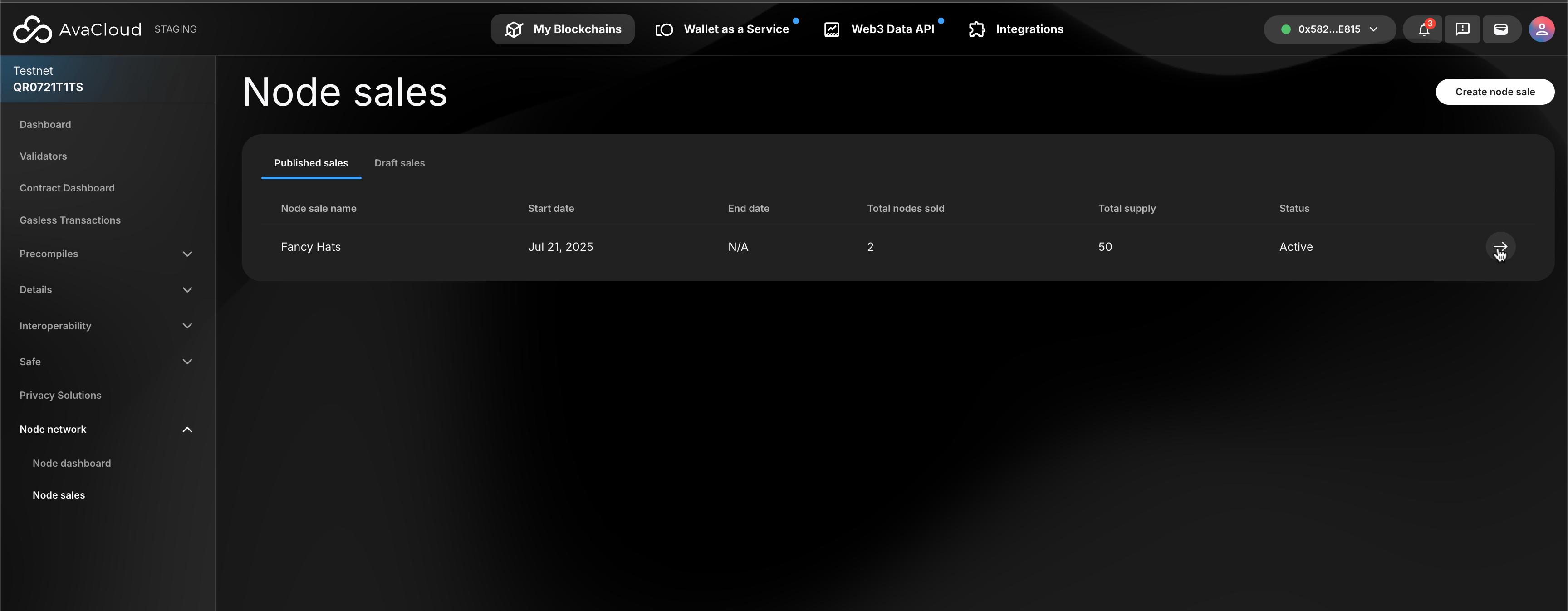Select the Published sales tab
The height and width of the screenshot is (611, 1568).
click(310, 163)
